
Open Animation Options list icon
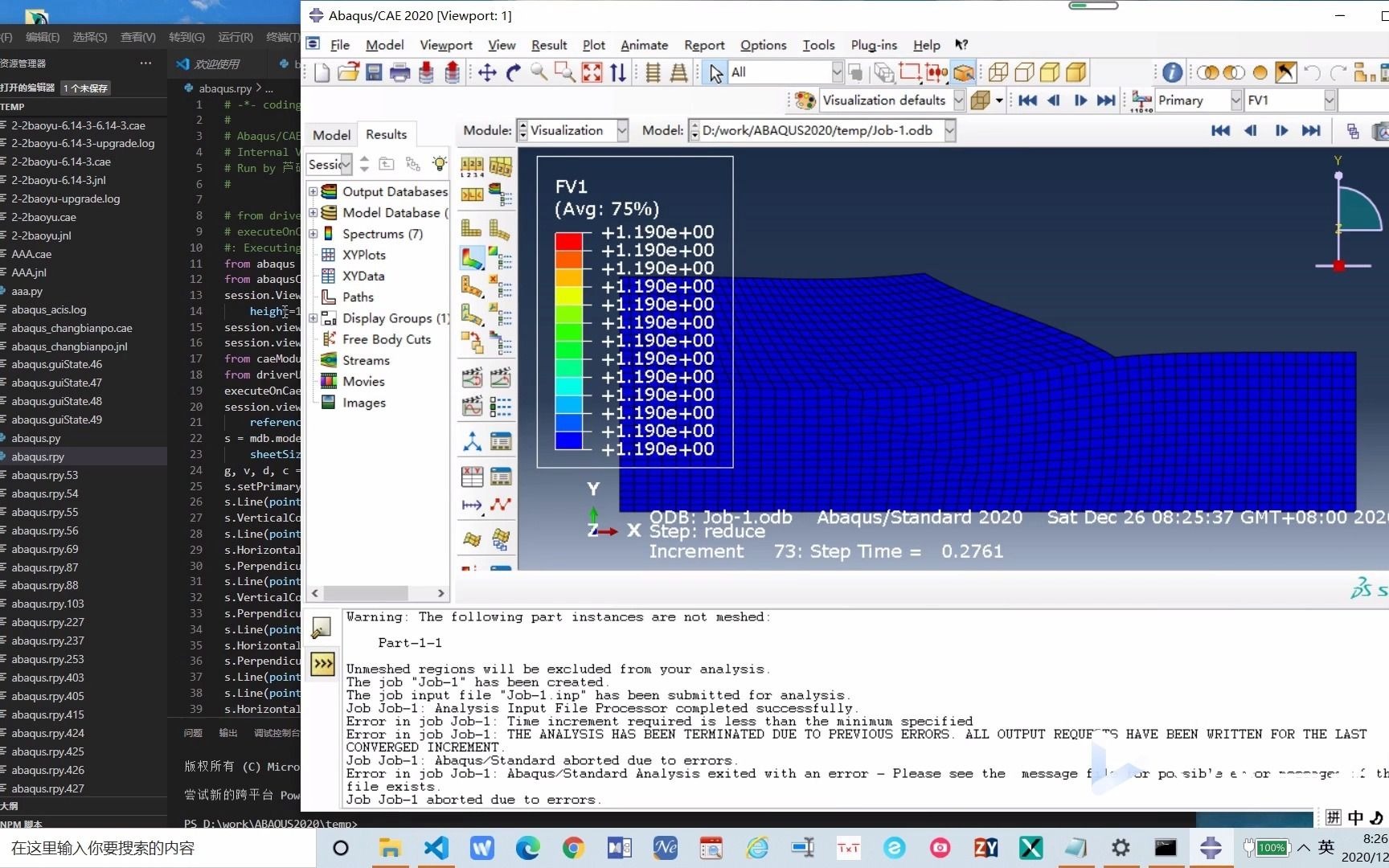click(500, 407)
